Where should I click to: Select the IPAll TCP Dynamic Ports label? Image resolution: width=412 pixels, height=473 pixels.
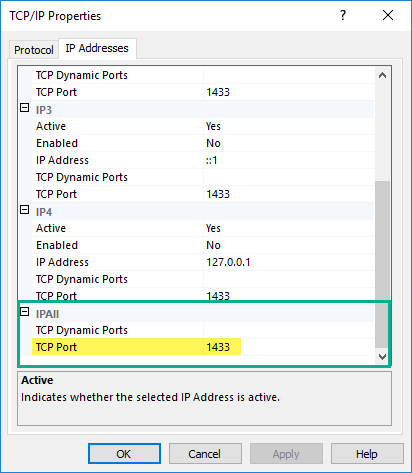pos(82,330)
